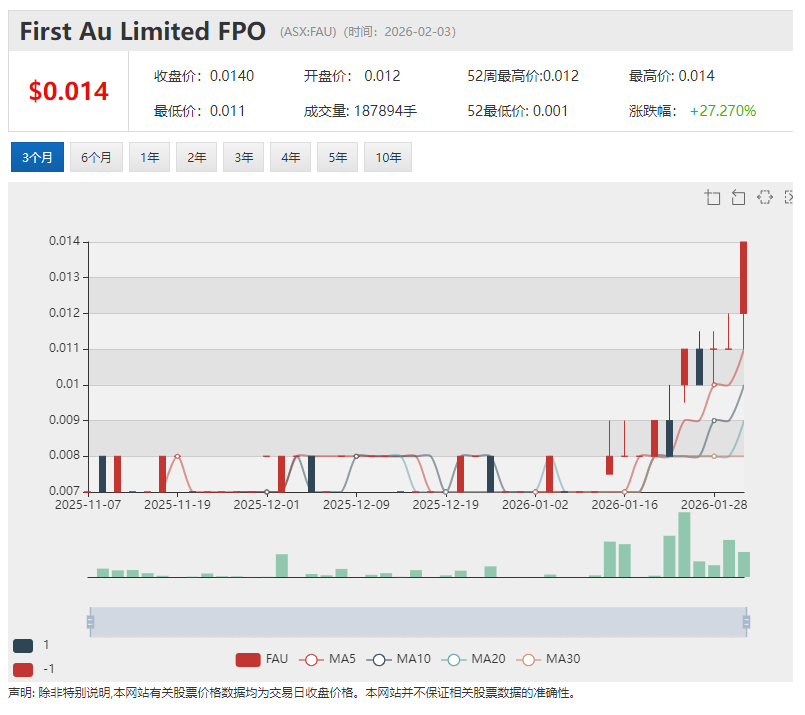This screenshot has width=805, height=715.
Task: Click the 0.007 y-axis label
Action: click(x=65, y=491)
